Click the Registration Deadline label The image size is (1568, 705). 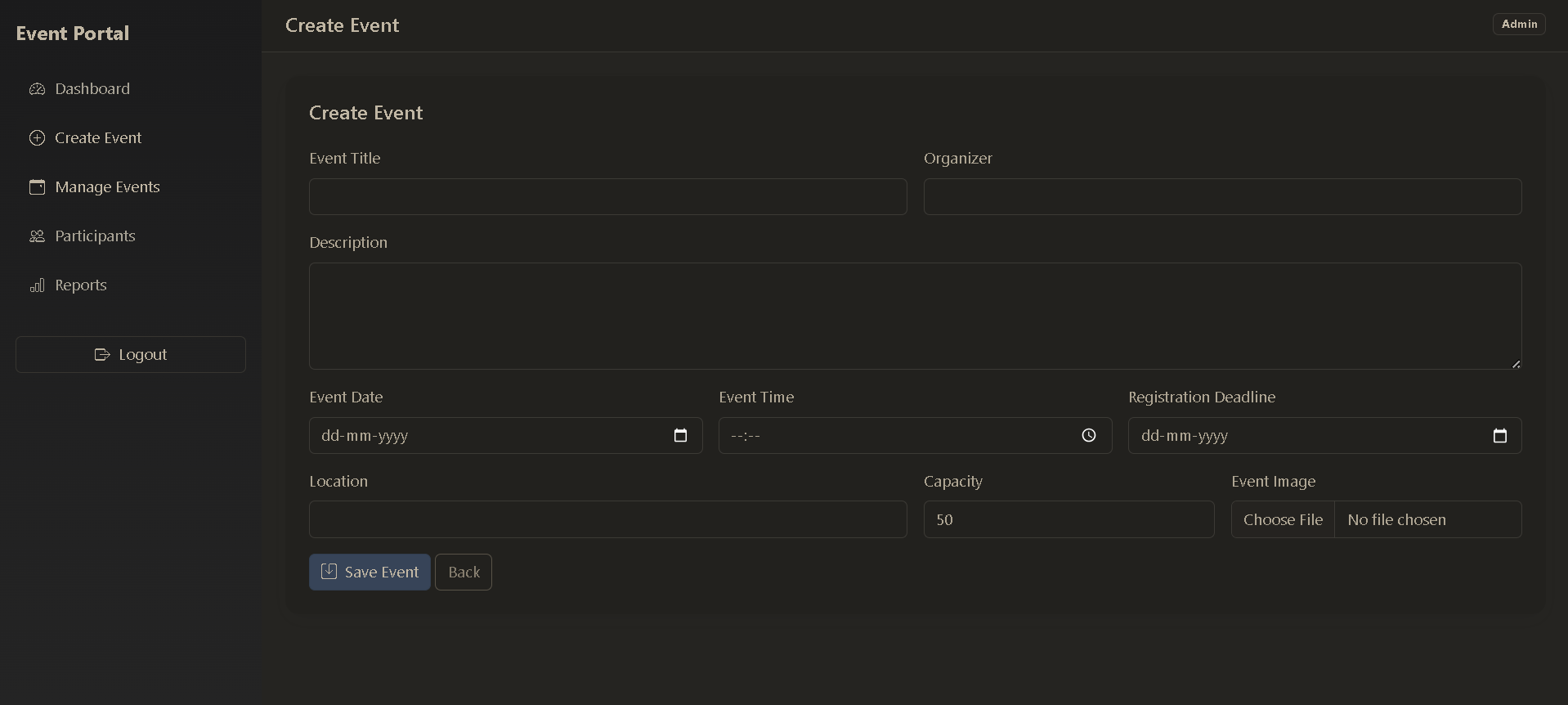pos(1202,397)
